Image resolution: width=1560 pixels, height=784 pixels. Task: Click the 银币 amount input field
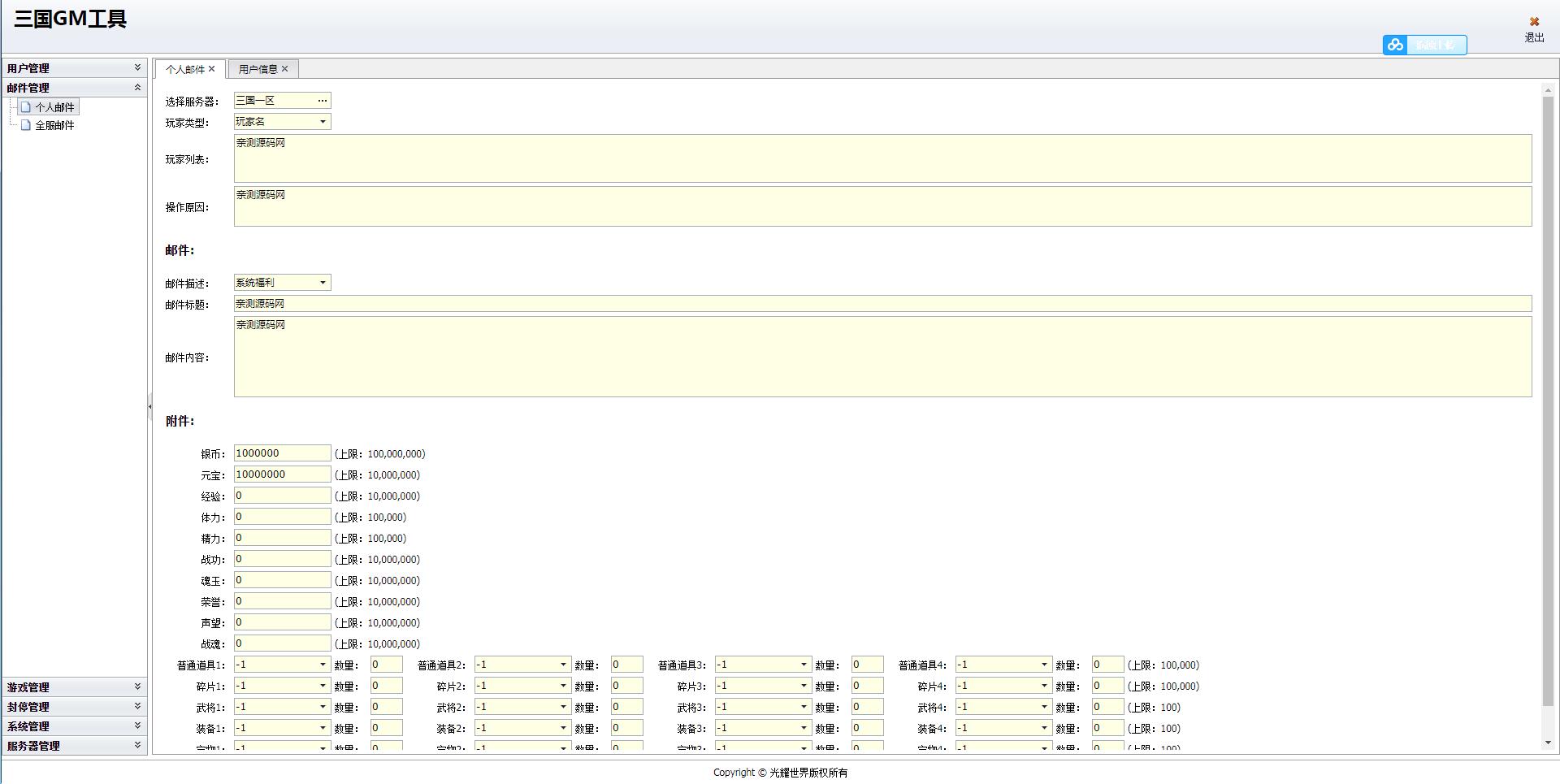coord(281,453)
